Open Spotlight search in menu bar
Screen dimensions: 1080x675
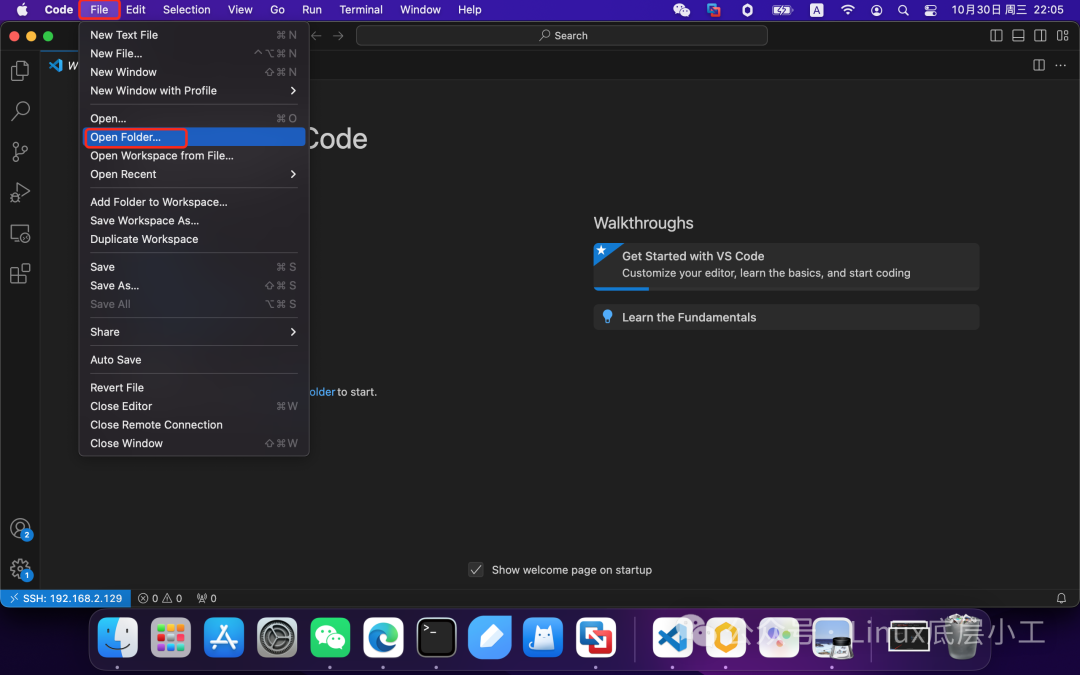pos(903,10)
